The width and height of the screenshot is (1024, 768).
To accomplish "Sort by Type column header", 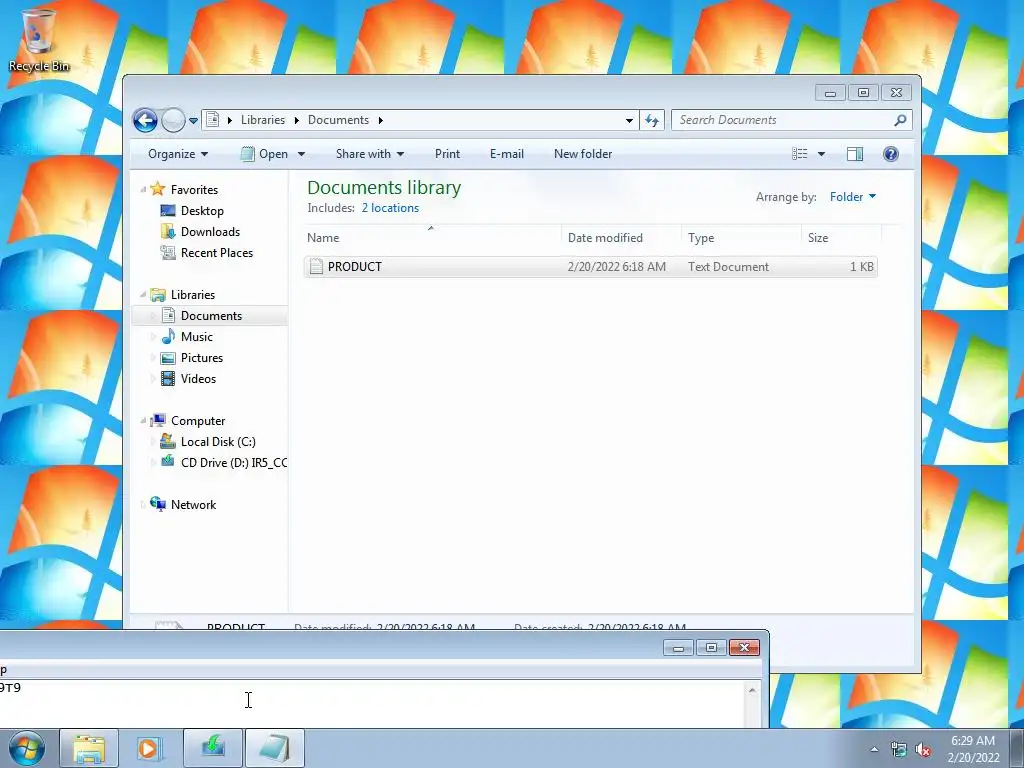I will (741, 238).
